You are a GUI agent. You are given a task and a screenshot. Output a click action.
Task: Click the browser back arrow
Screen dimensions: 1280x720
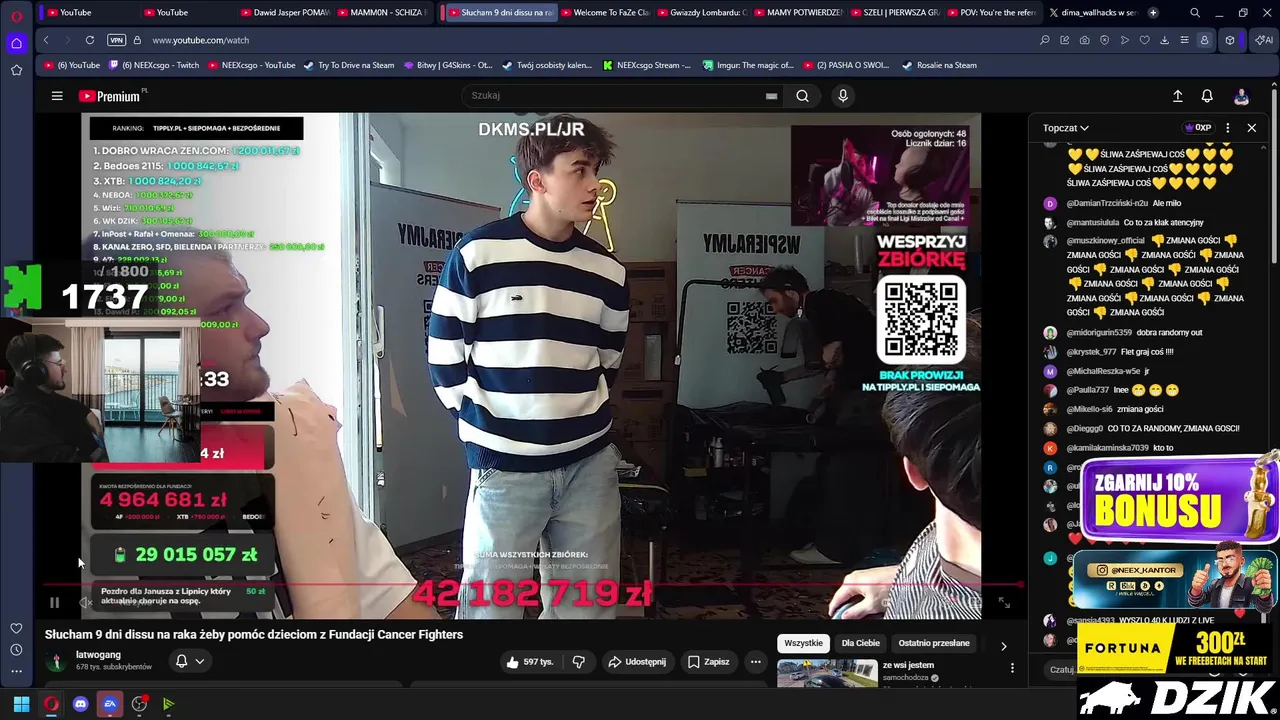[x=46, y=40]
